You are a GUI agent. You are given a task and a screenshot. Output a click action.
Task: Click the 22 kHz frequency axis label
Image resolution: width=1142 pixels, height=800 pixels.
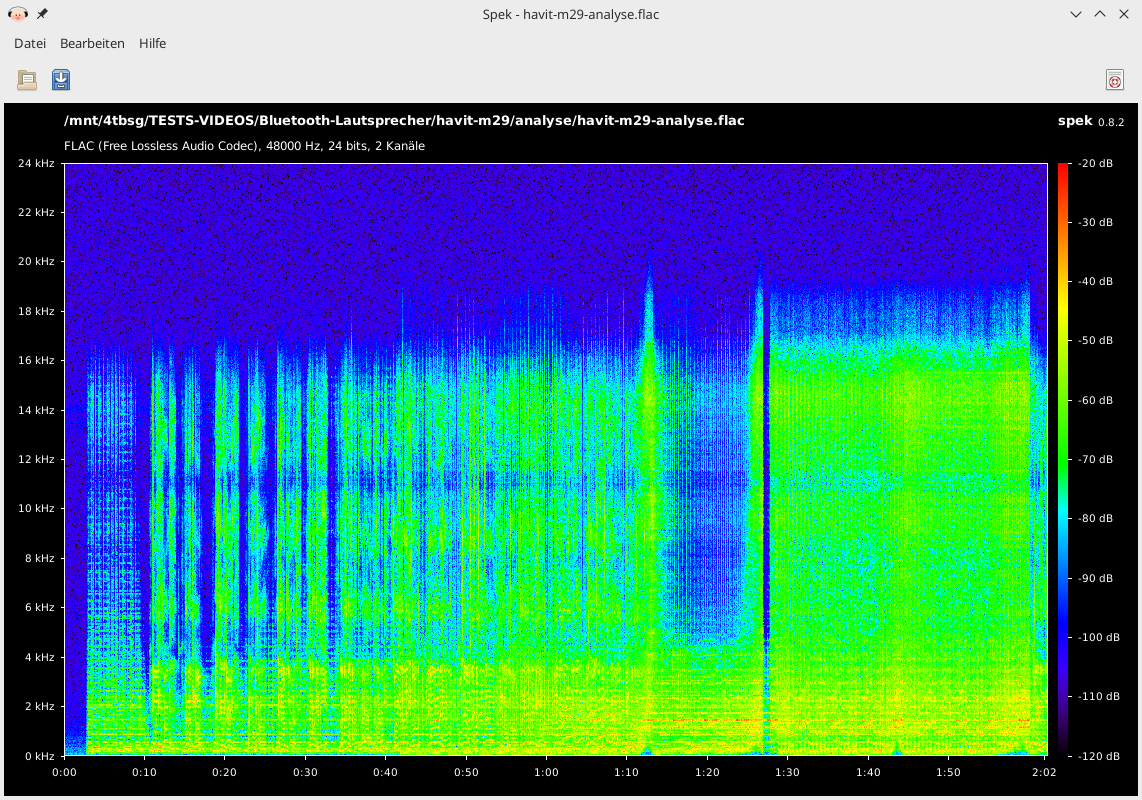click(x=36, y=212)
